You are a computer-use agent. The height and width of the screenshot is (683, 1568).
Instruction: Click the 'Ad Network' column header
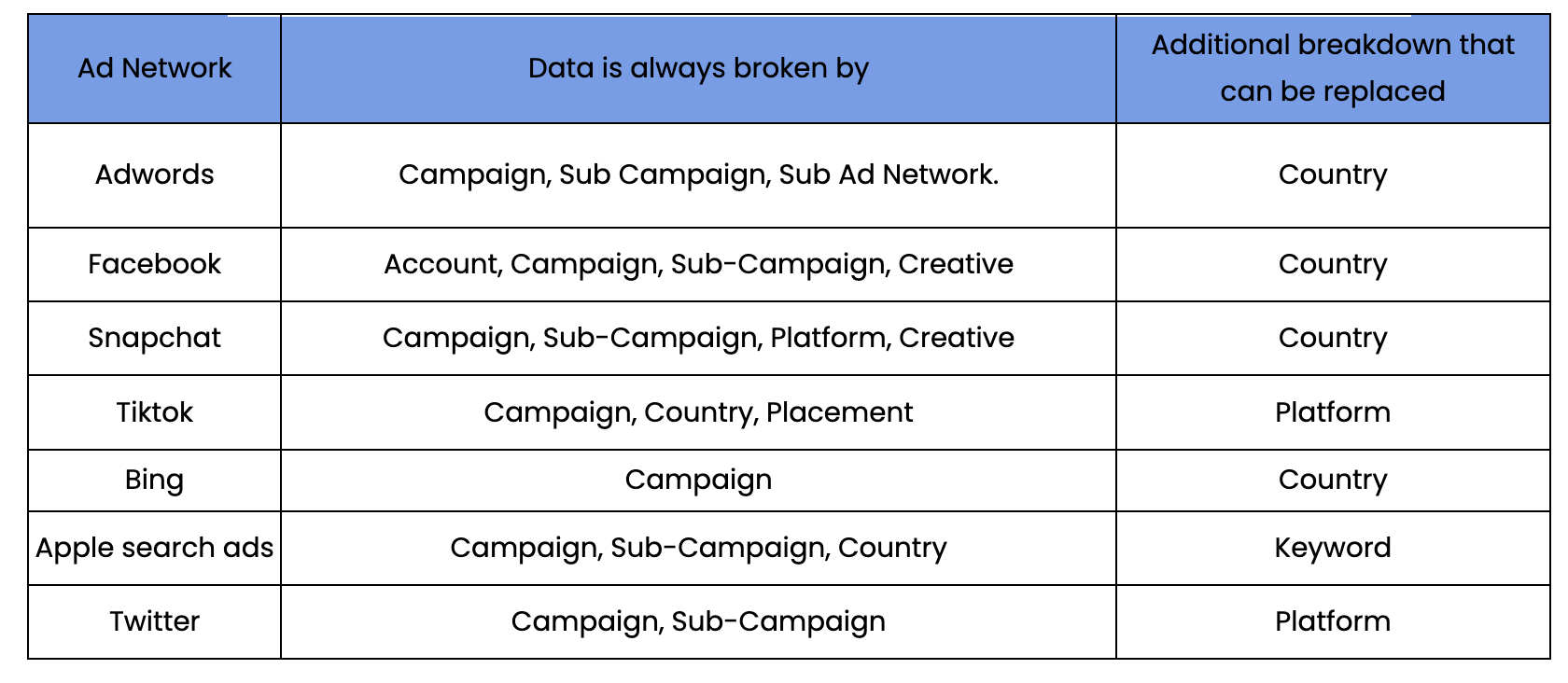coord(154,68)
